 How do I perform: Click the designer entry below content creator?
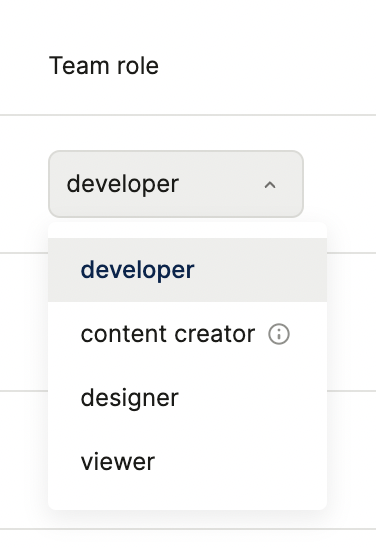pyautogui.click(x=187, y=398)
